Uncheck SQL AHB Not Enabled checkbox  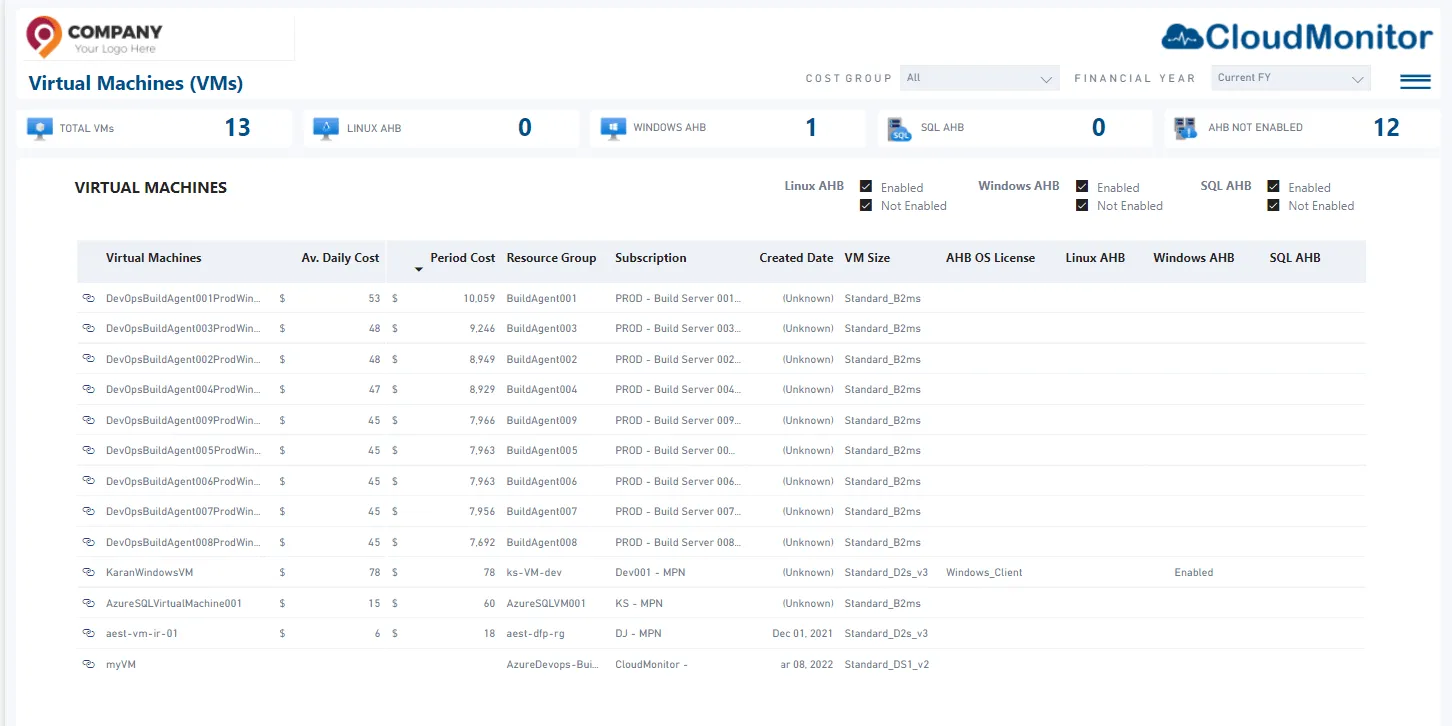1273,205
